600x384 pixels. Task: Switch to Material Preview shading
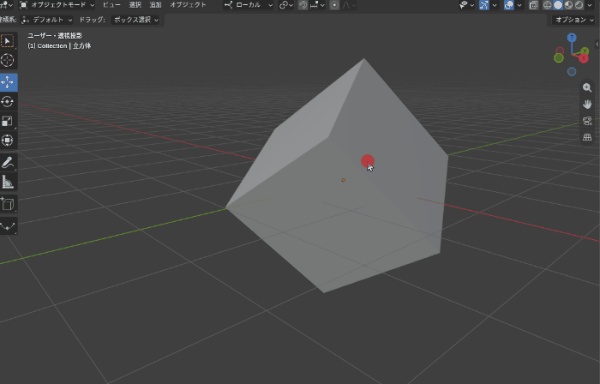[569, 5]
